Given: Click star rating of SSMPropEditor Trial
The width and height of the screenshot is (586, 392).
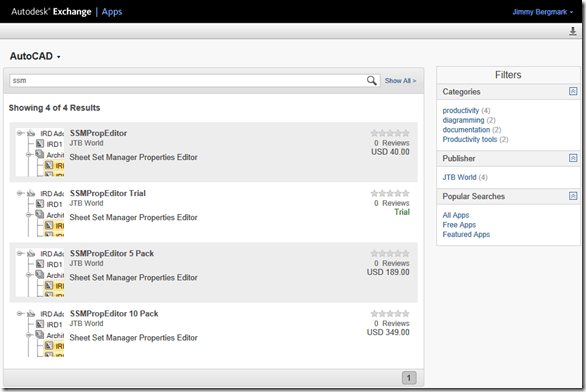Looking at the screenshot, I should (x=390, y=193).
